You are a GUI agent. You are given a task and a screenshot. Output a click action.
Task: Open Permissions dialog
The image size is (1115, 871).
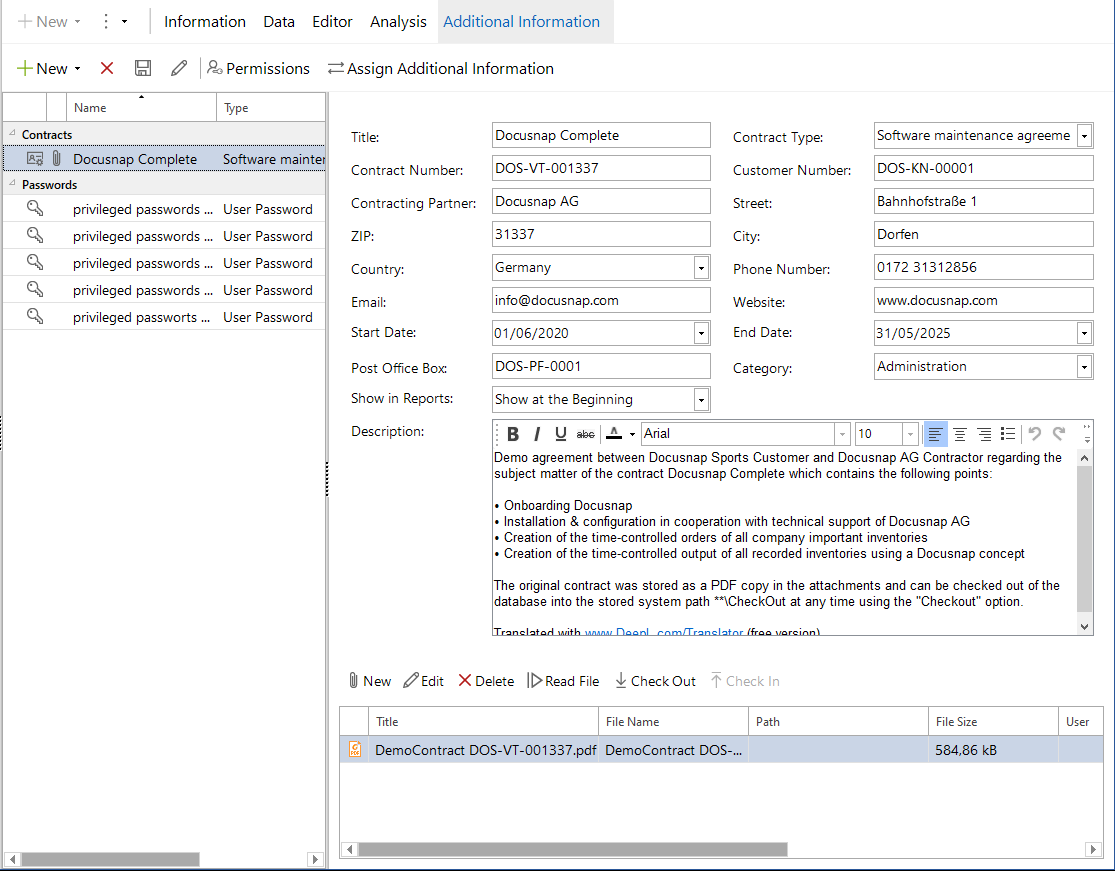click(x=258, y=68)
